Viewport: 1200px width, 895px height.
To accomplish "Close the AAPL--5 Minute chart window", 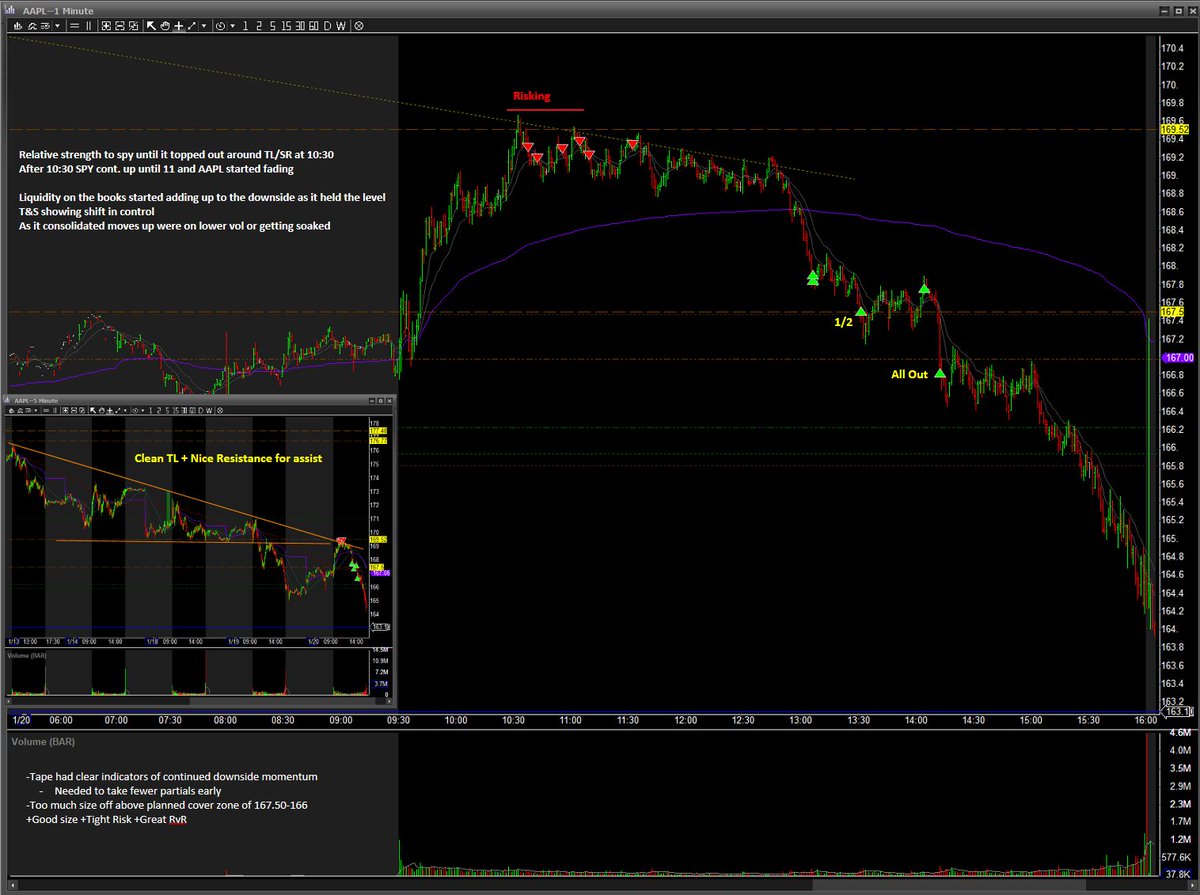I will 389,401.
